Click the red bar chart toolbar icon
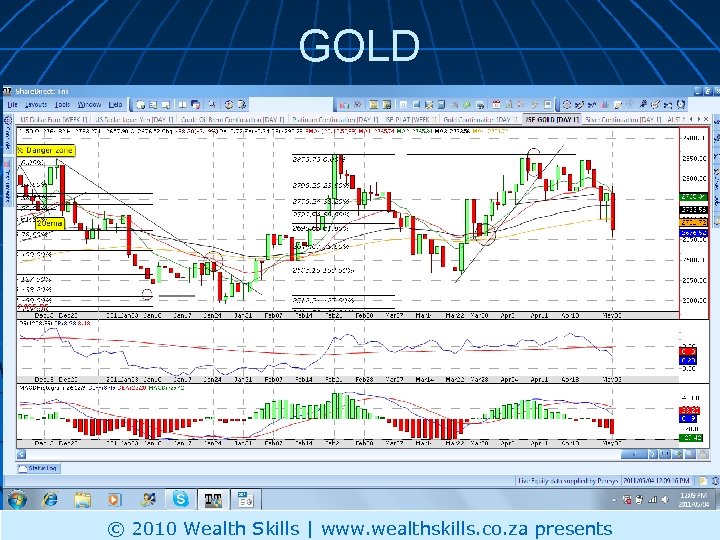Screen dimensions: 720x540 tap(344, 105)
